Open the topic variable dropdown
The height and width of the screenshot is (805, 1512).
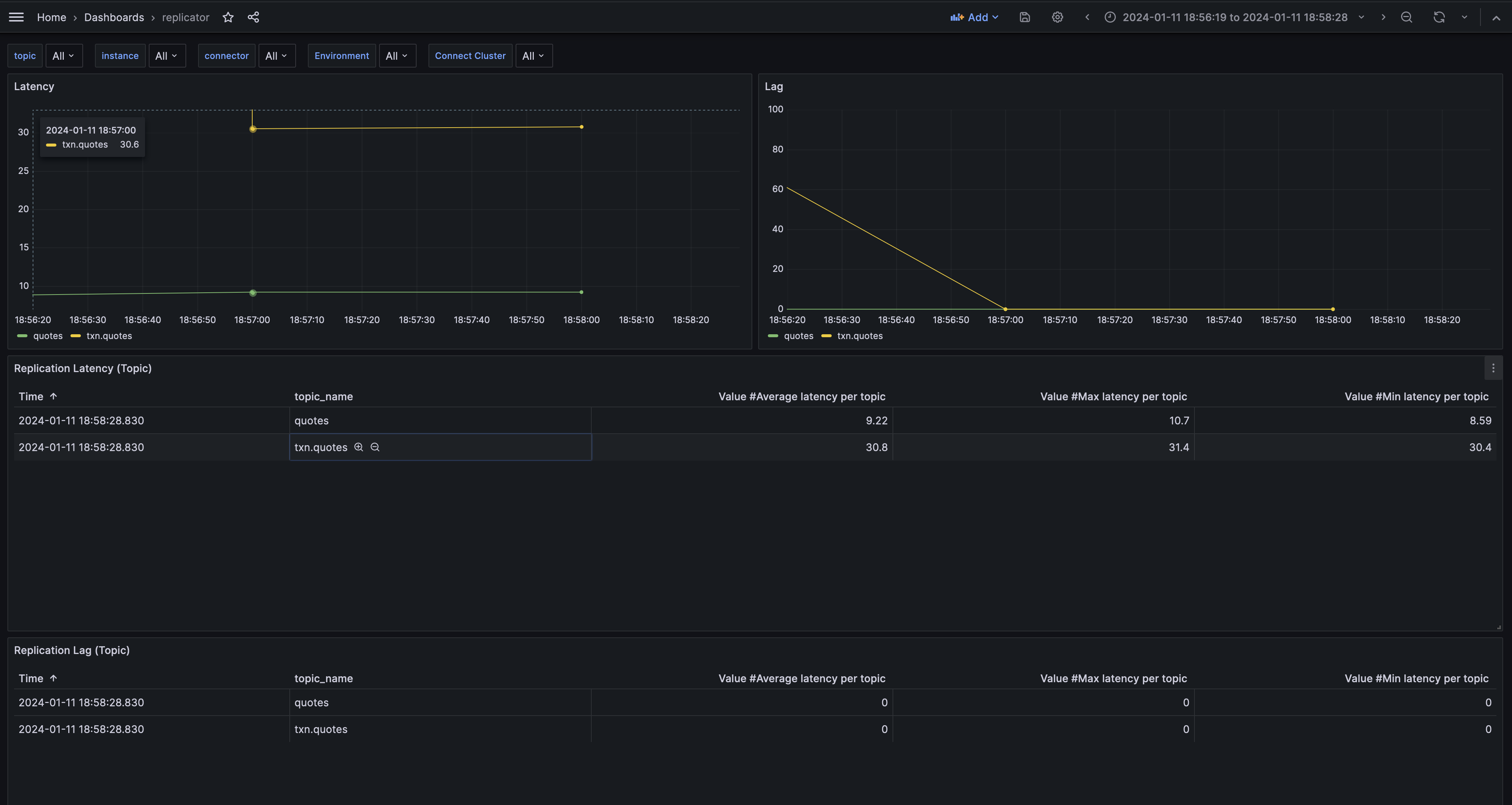click(x=64, y=56)
